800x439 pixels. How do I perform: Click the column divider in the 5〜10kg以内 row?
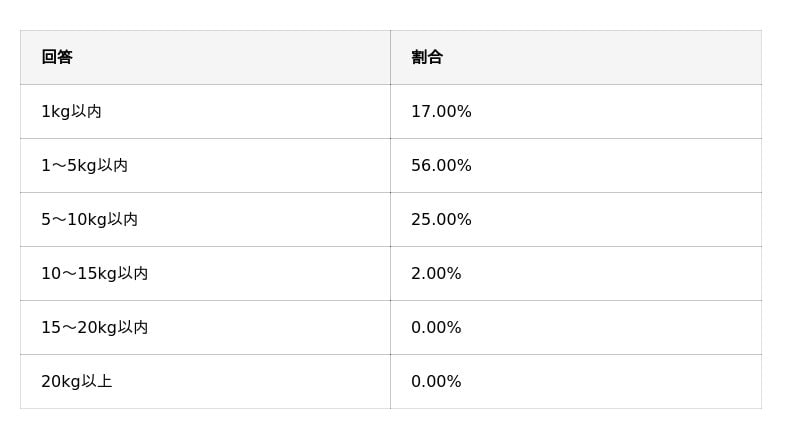click(x=390, y=219)
